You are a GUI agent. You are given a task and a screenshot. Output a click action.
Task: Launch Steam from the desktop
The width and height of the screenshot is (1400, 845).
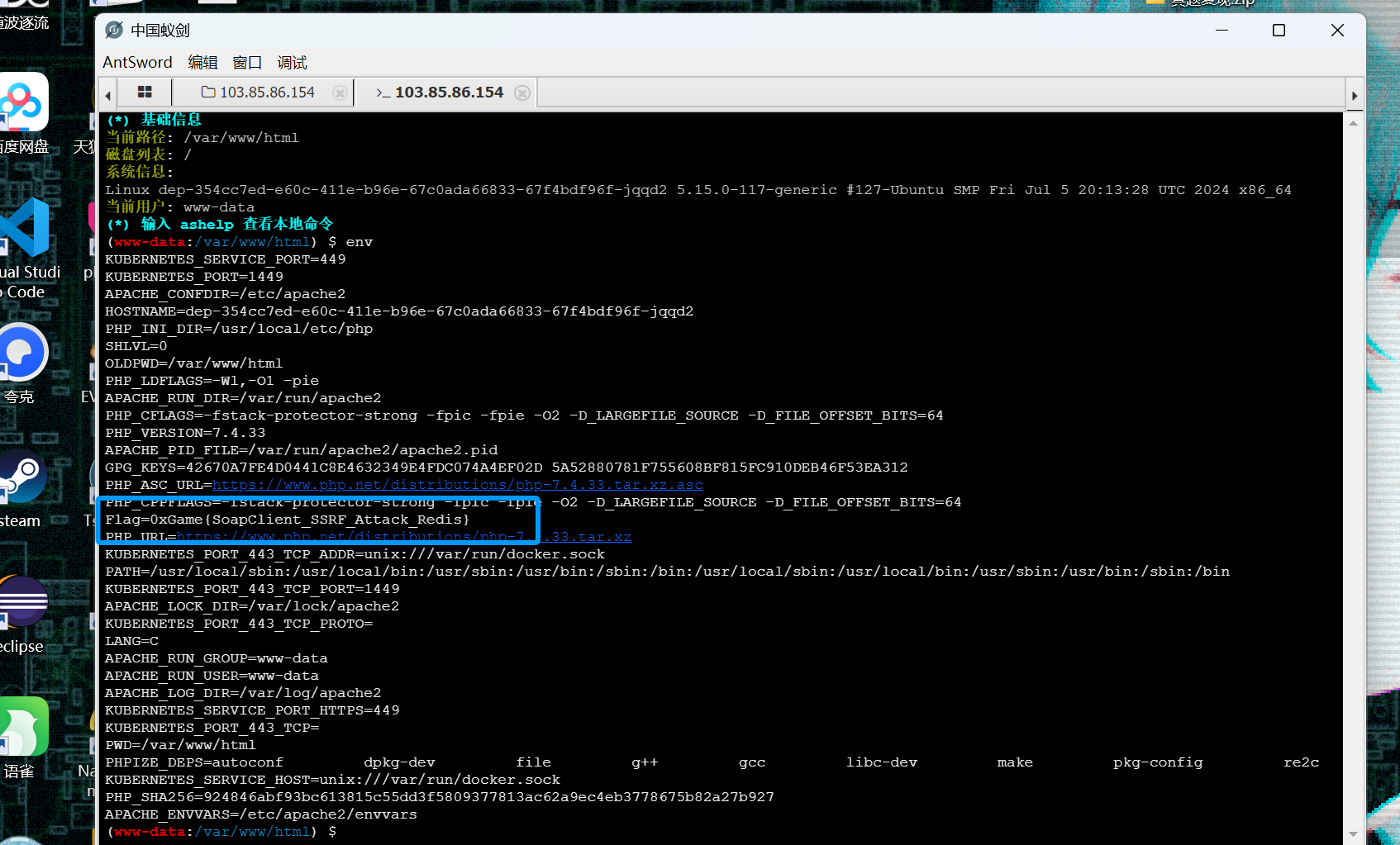coord(23,477)
